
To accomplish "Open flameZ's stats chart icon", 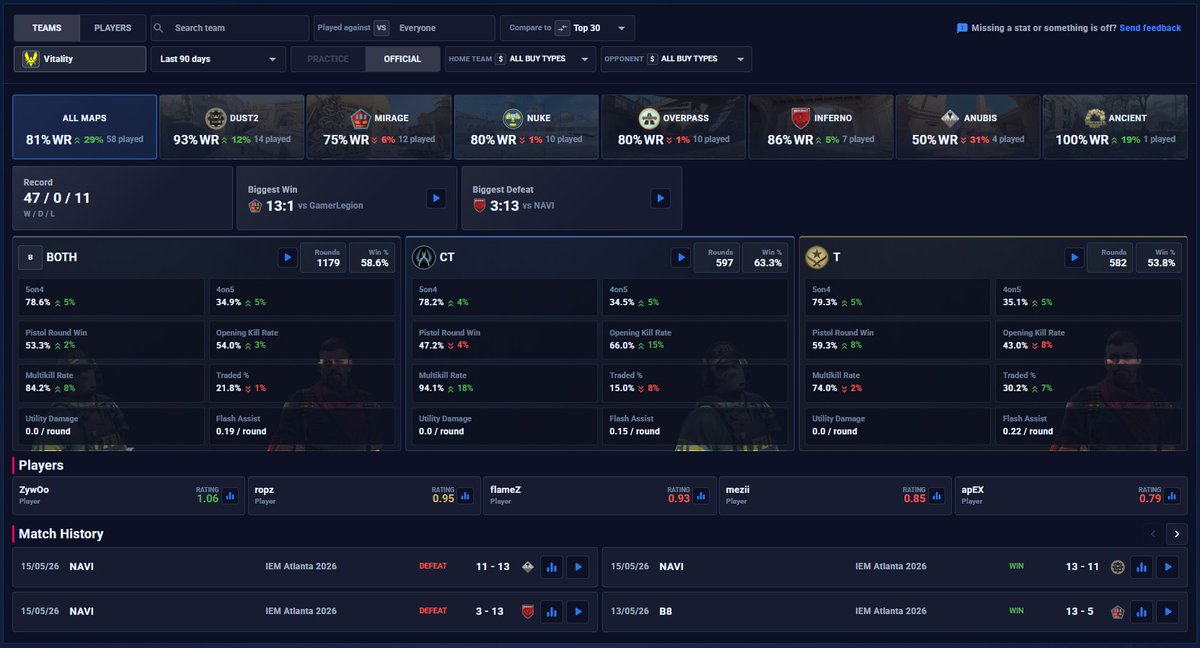I will (x=703, y=495).
